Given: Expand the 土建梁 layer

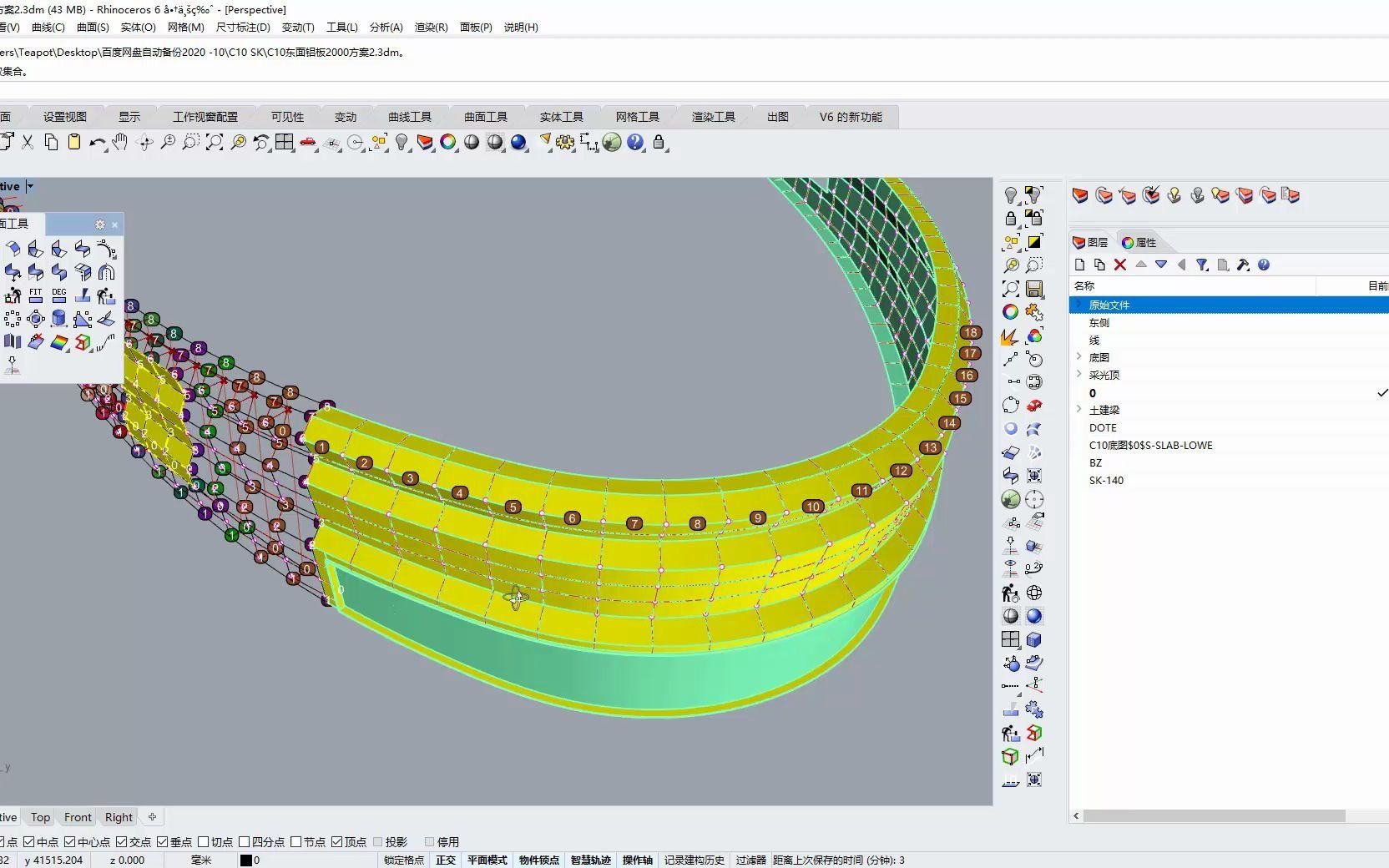Looking at the screenshot, I should click(x=1078, y=410).
